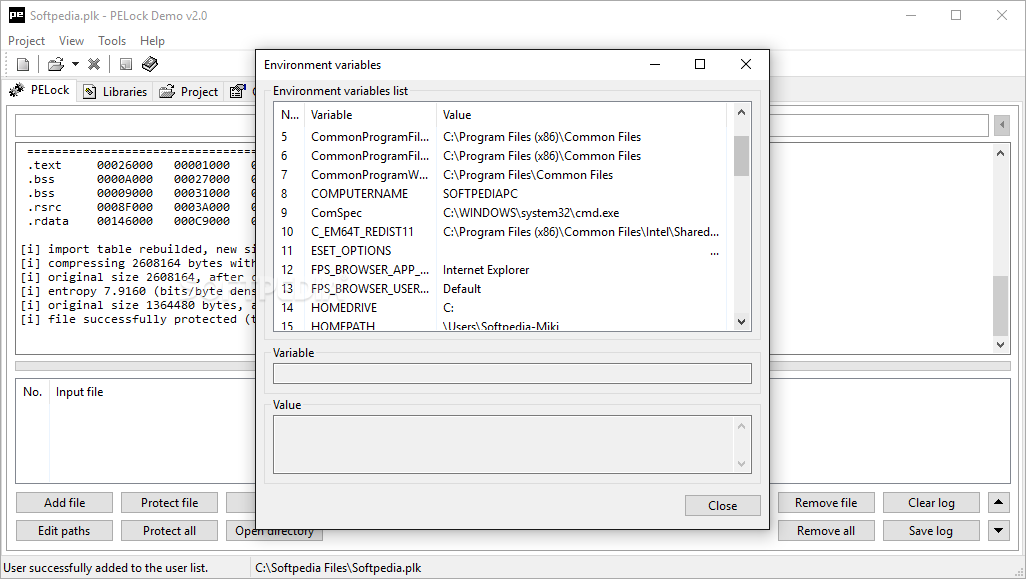
Task: Switch to the Libraries tab
Action: [x=115, y=92]
